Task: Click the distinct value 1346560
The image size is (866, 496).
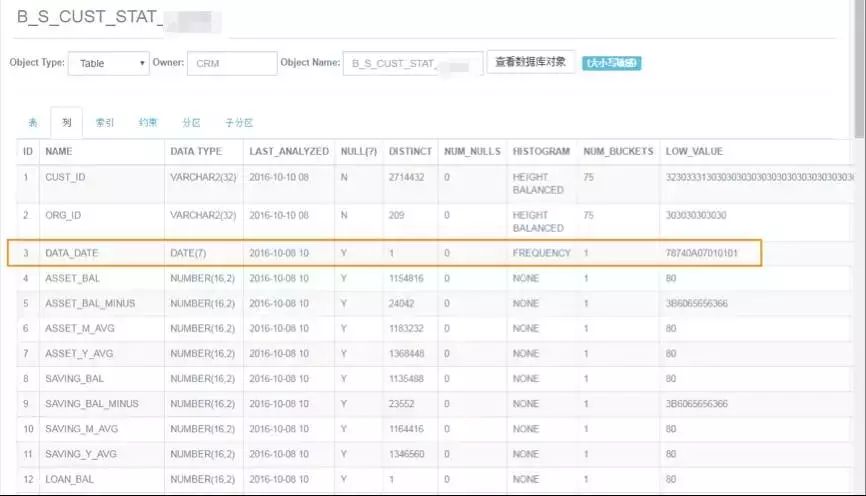Action: 406,454
